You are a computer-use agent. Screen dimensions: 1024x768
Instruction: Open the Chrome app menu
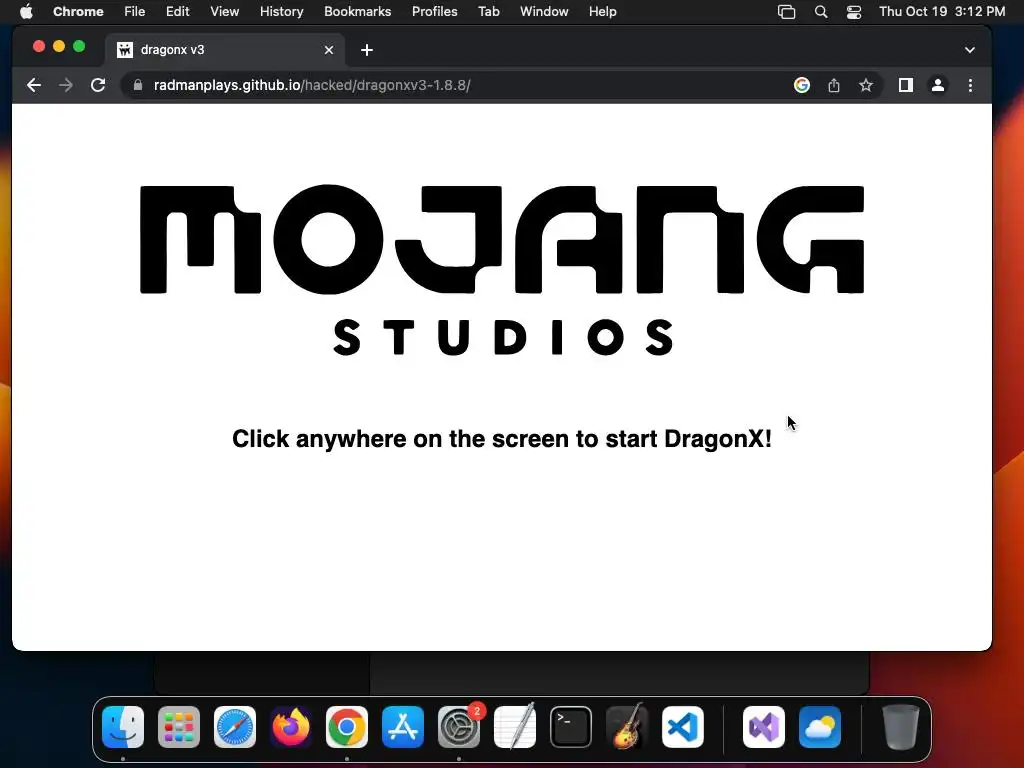point(78,12)
